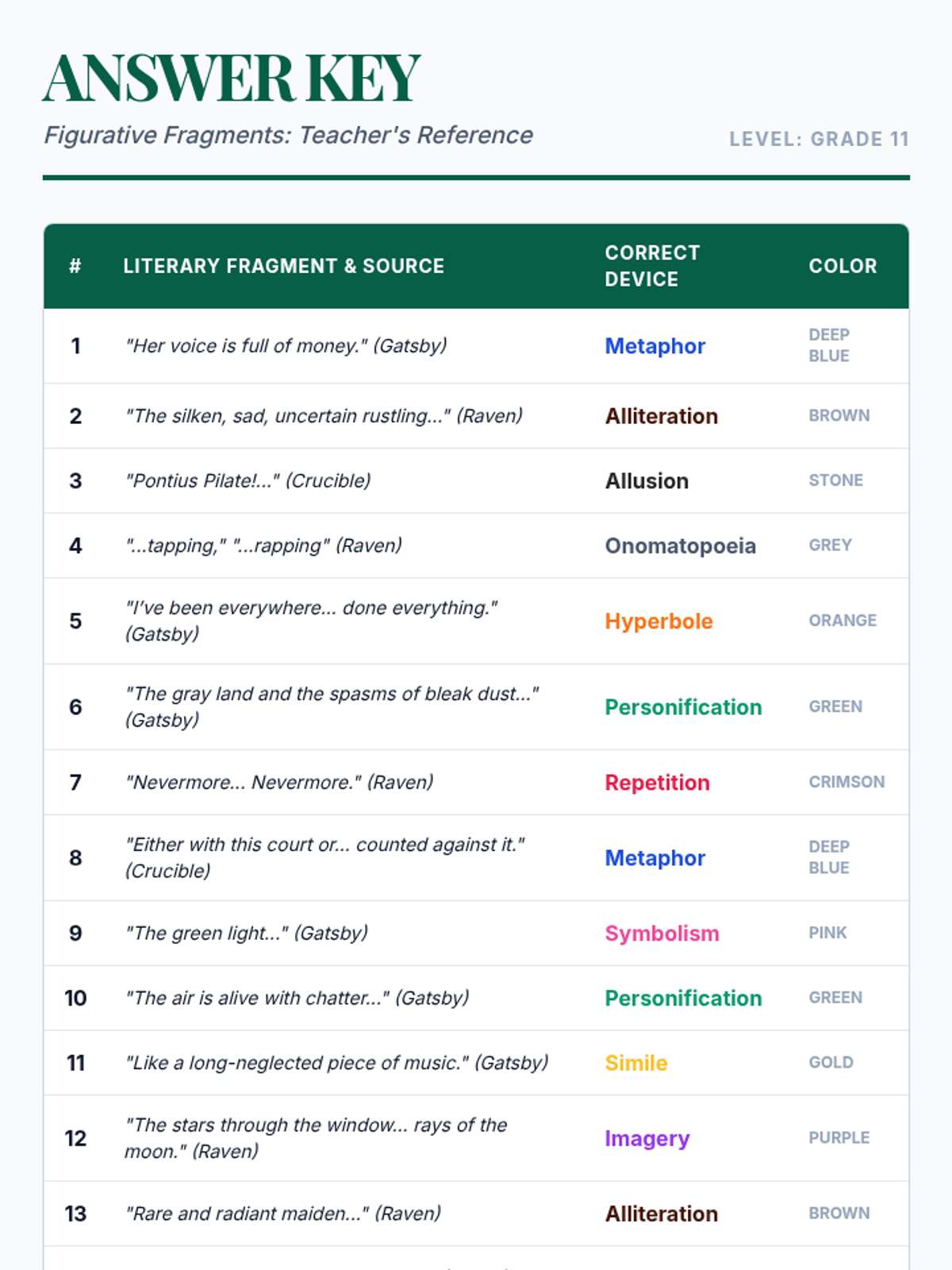
Task: Click the LEVEL: GRADE 11 label
Action: click(819, 139)
